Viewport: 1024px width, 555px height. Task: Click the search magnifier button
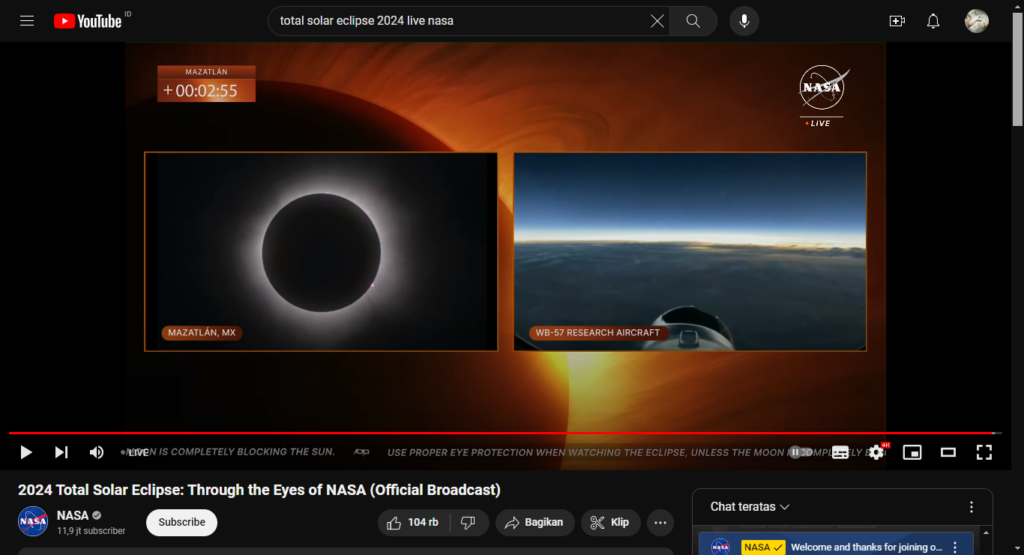click(693, 21)
